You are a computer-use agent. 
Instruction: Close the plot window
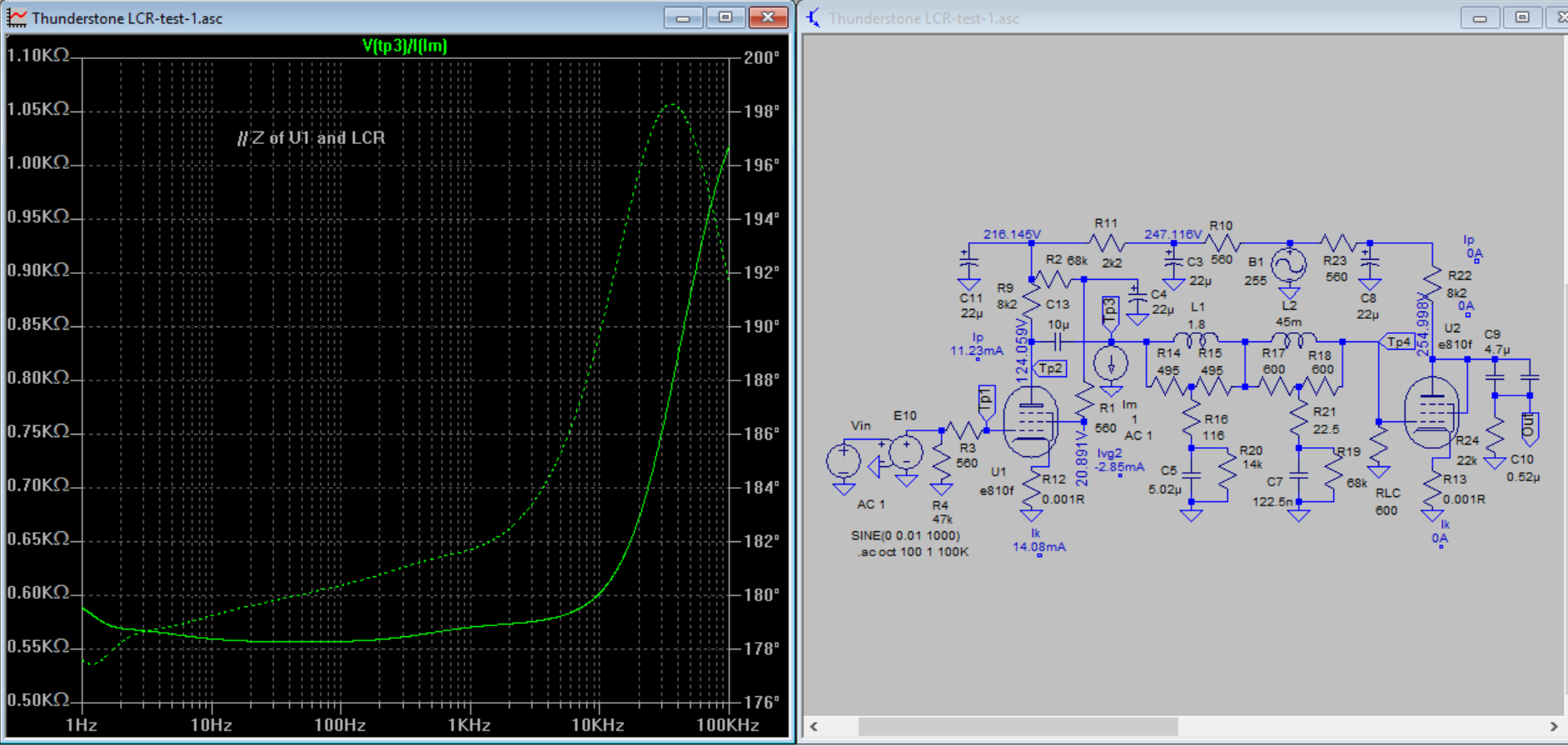click(x=768, y=17)
